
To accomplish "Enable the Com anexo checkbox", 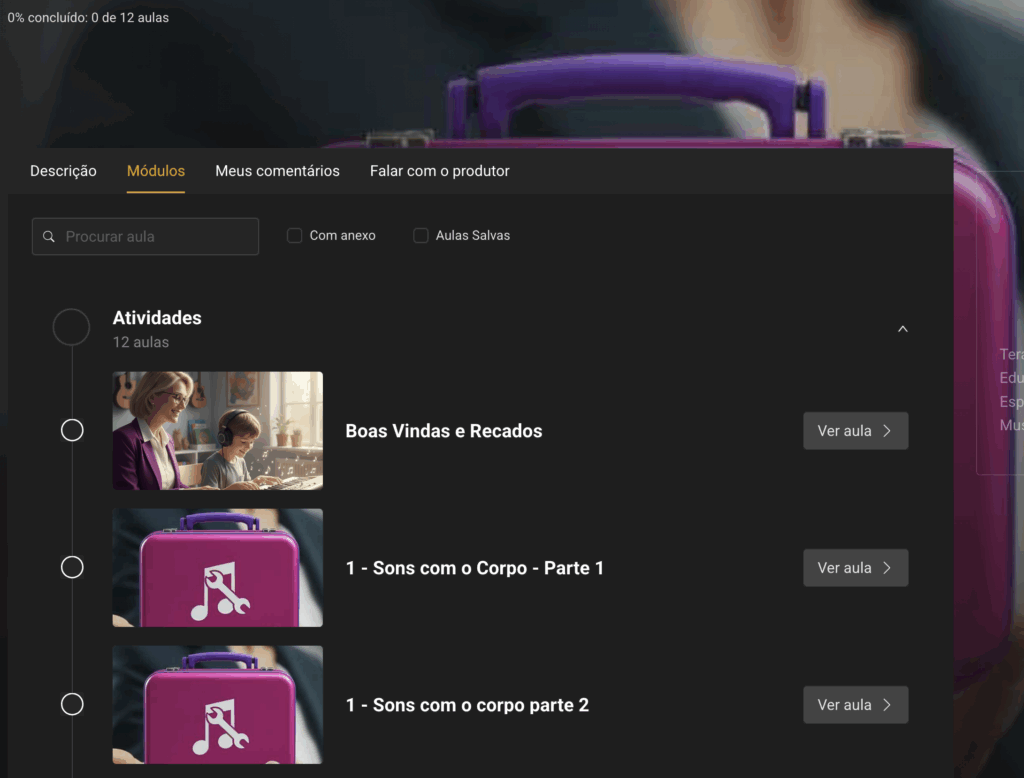I will pos(294,236).
